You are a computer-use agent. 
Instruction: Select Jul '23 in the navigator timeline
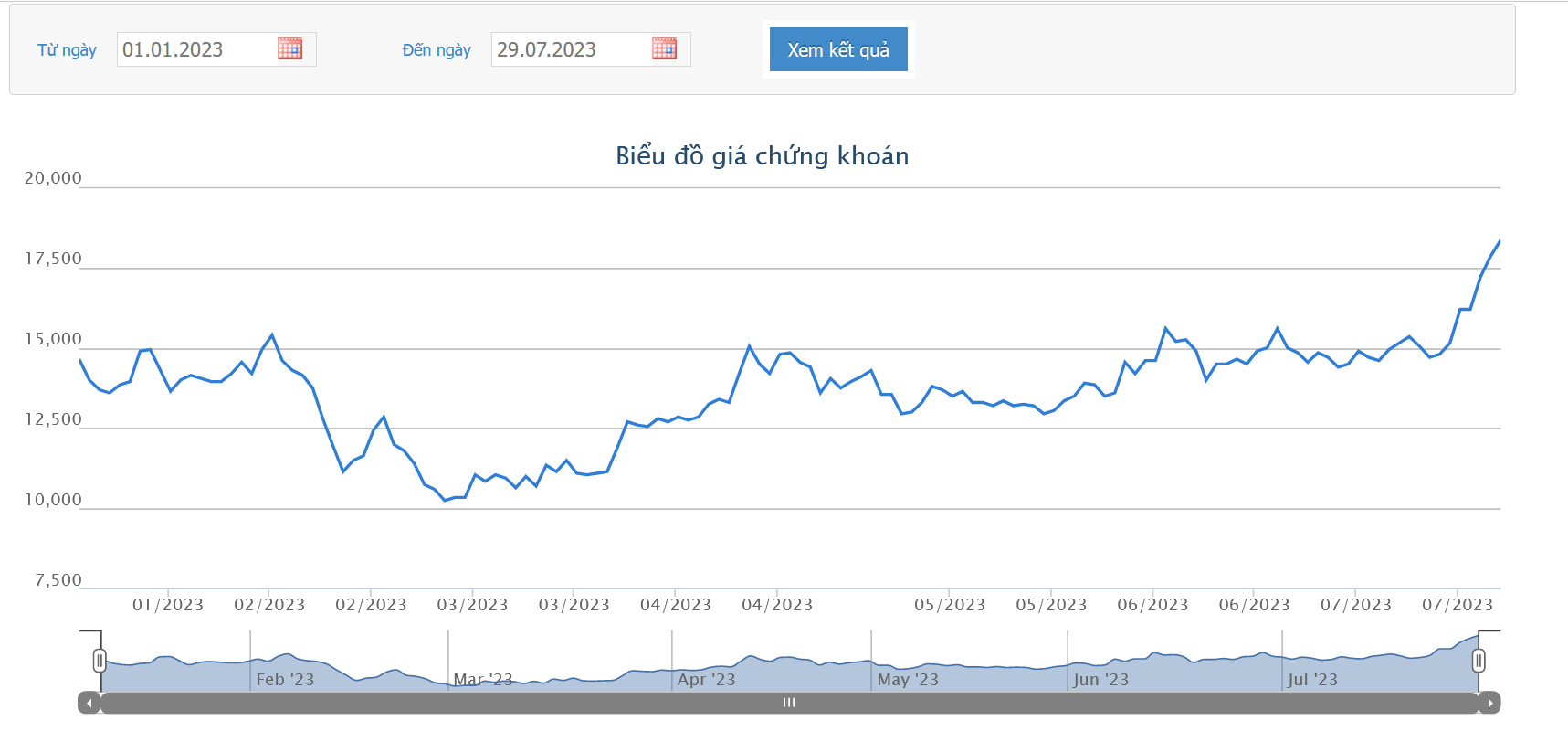pos(1312,679)
